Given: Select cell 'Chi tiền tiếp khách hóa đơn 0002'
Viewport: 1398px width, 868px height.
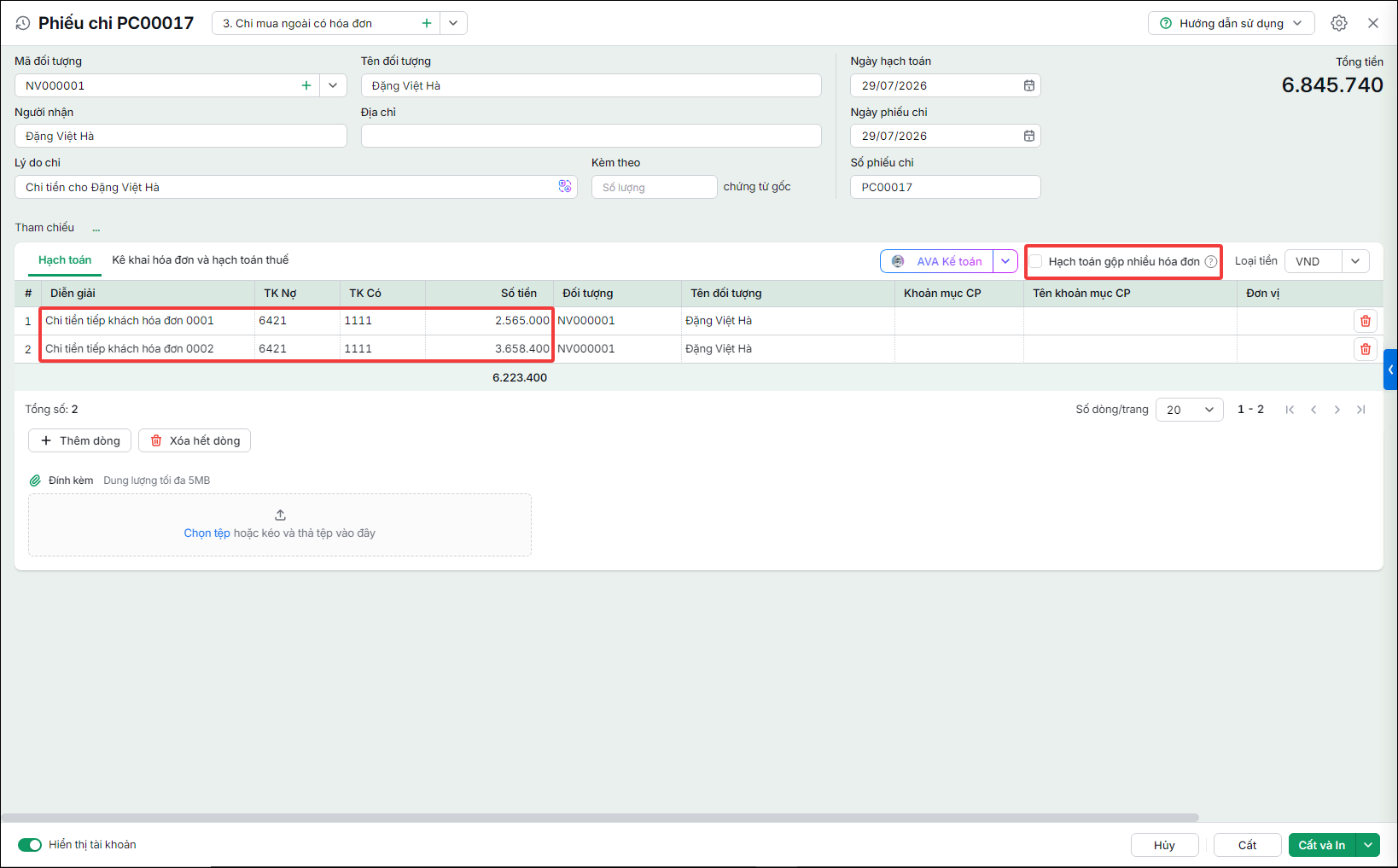Looking at the screenshot, I should 148,348.
